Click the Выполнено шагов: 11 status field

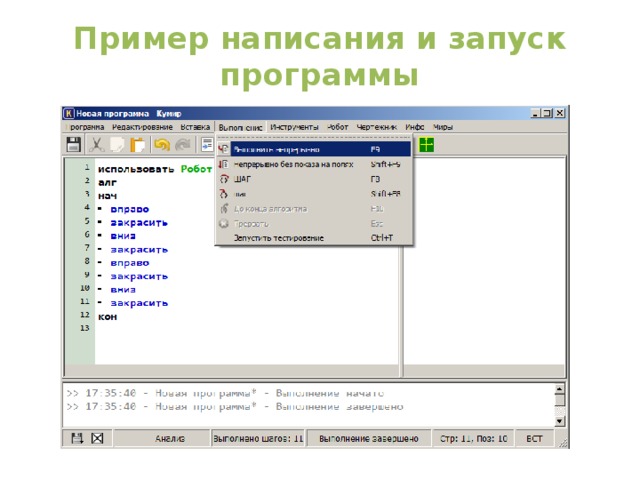pos(258,438)
